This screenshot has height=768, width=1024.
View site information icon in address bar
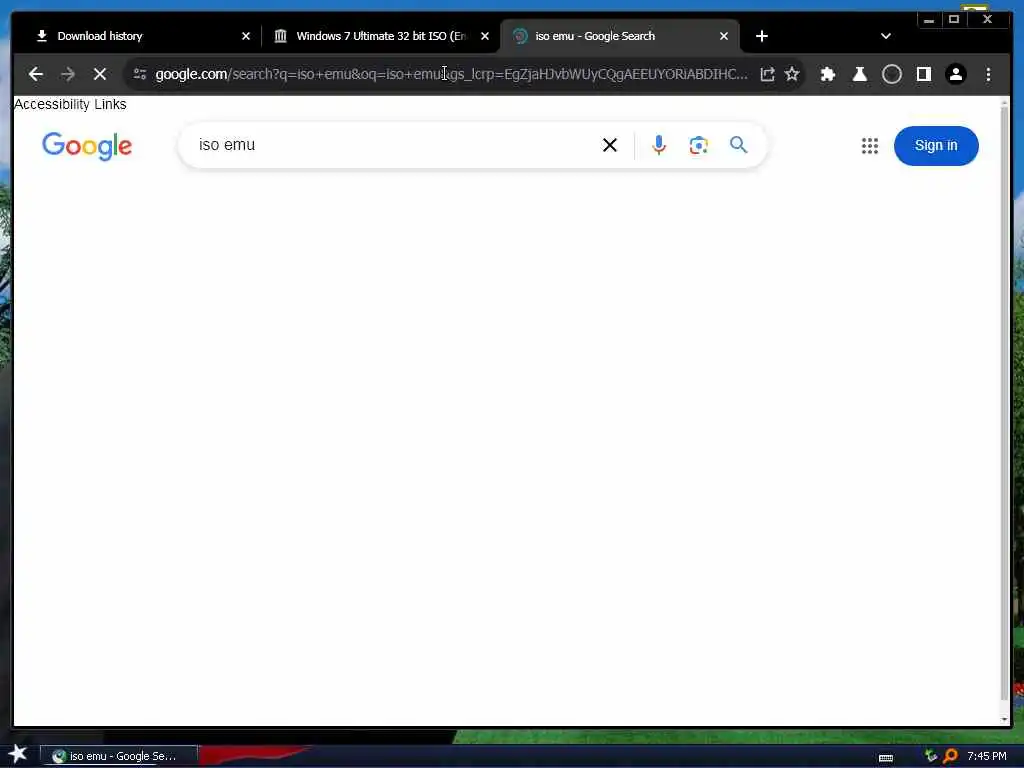pos(140,74)
